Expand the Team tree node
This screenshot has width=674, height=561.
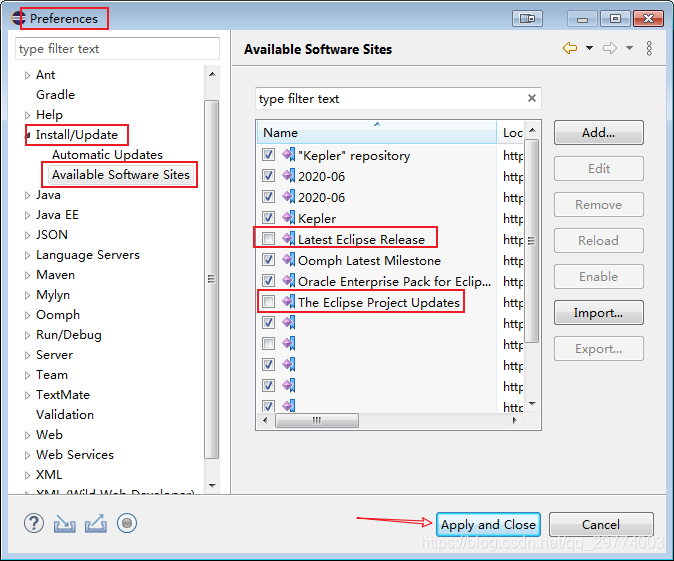click(27, 375)
